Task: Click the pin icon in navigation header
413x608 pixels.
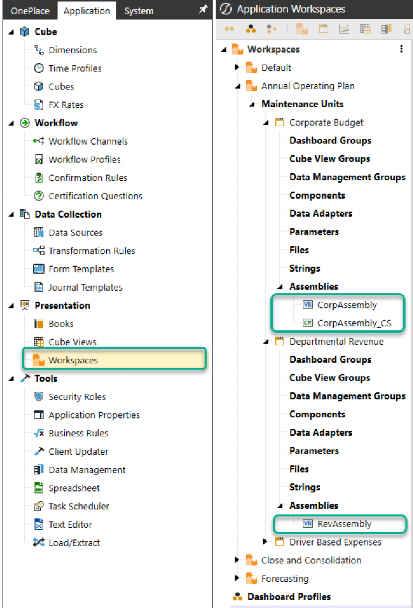Action: click(203, 10)
